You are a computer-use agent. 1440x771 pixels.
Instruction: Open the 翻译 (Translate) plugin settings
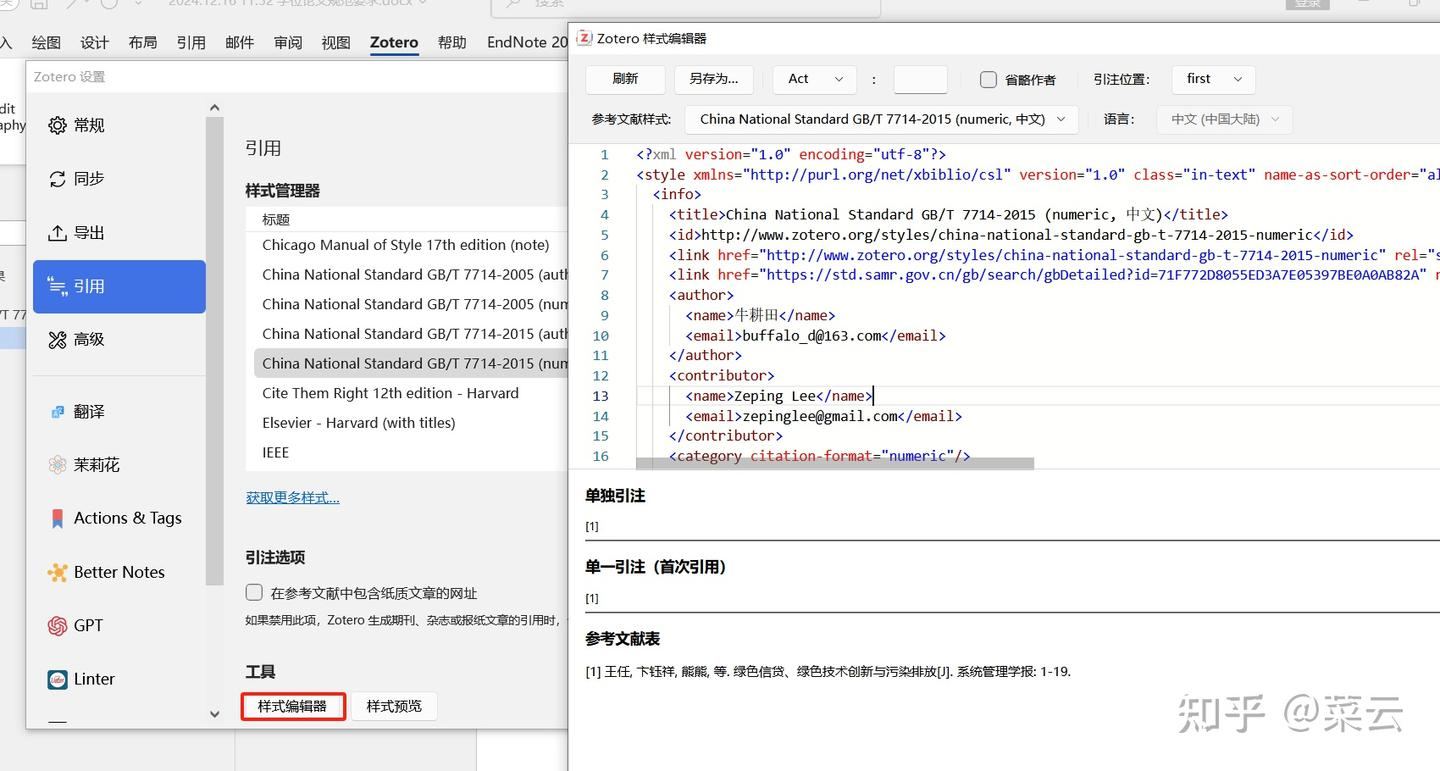pyautogui.click(x=89, y=412)
